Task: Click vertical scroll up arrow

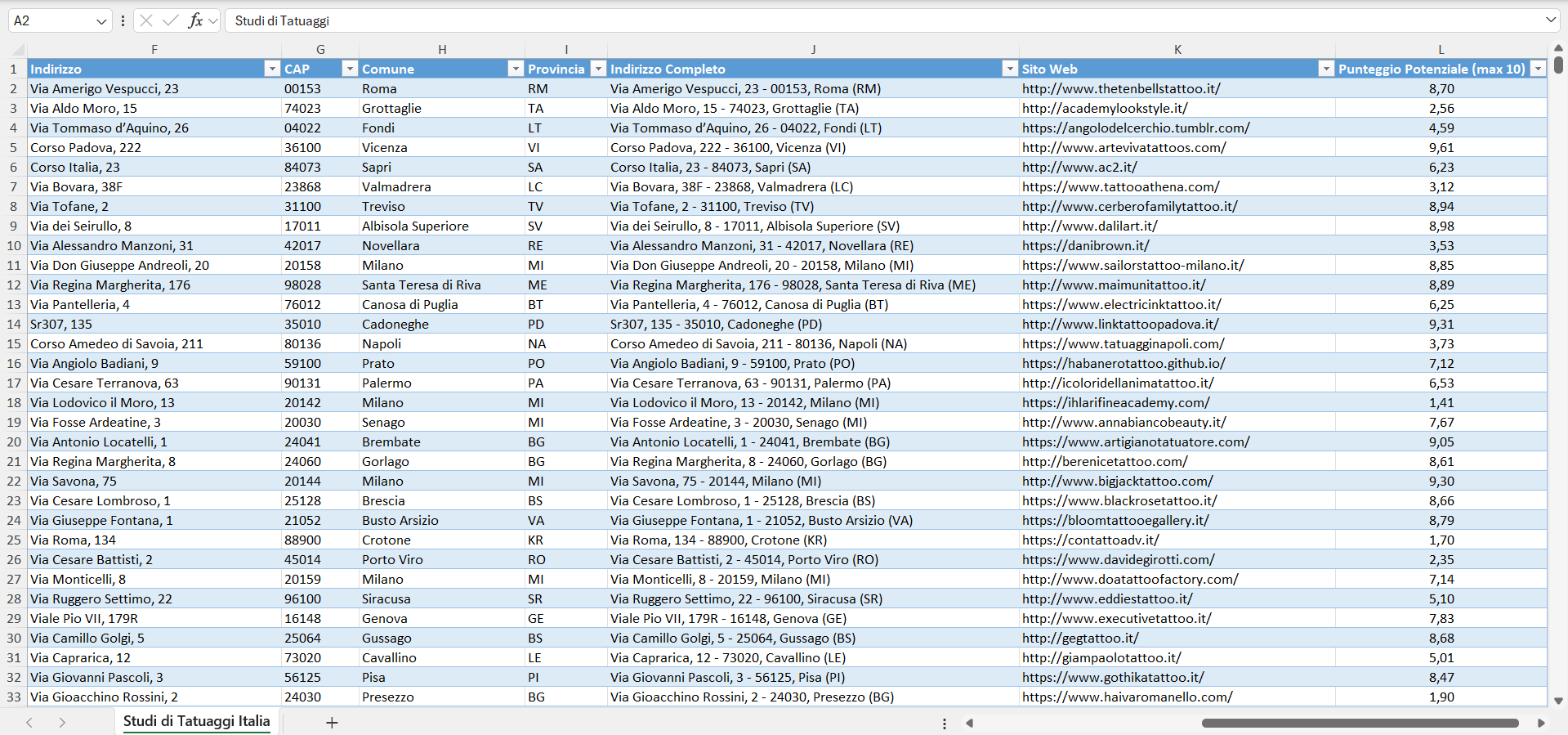Action: [1558, 48]
